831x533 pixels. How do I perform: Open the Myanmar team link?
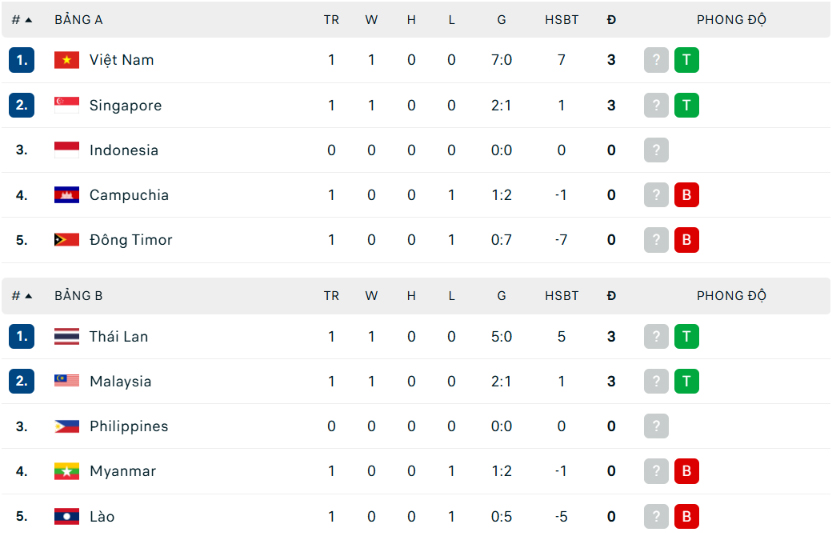122,471
